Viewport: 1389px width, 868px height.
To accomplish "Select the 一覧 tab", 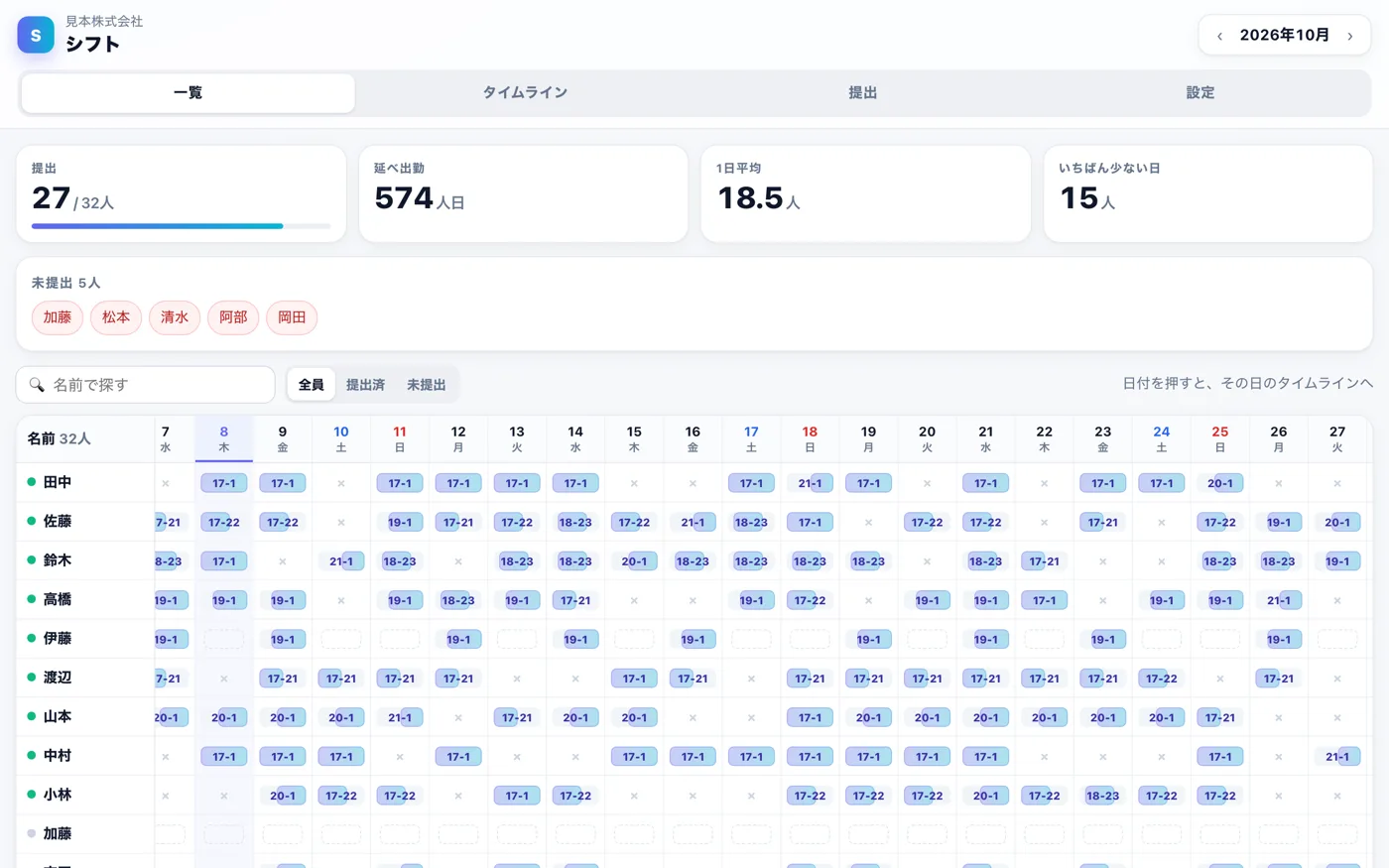I will (188, 93).
